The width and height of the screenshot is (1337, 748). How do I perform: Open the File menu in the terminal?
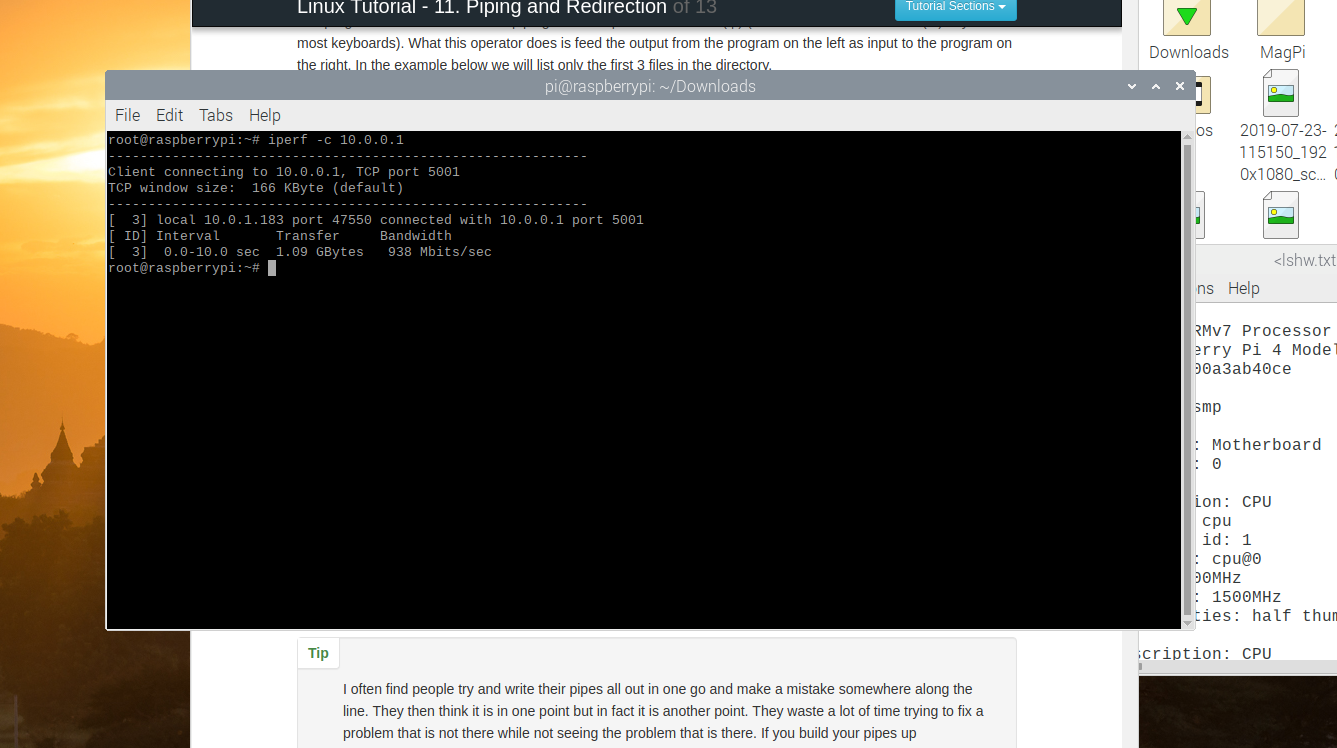click(x=127, y=115)
